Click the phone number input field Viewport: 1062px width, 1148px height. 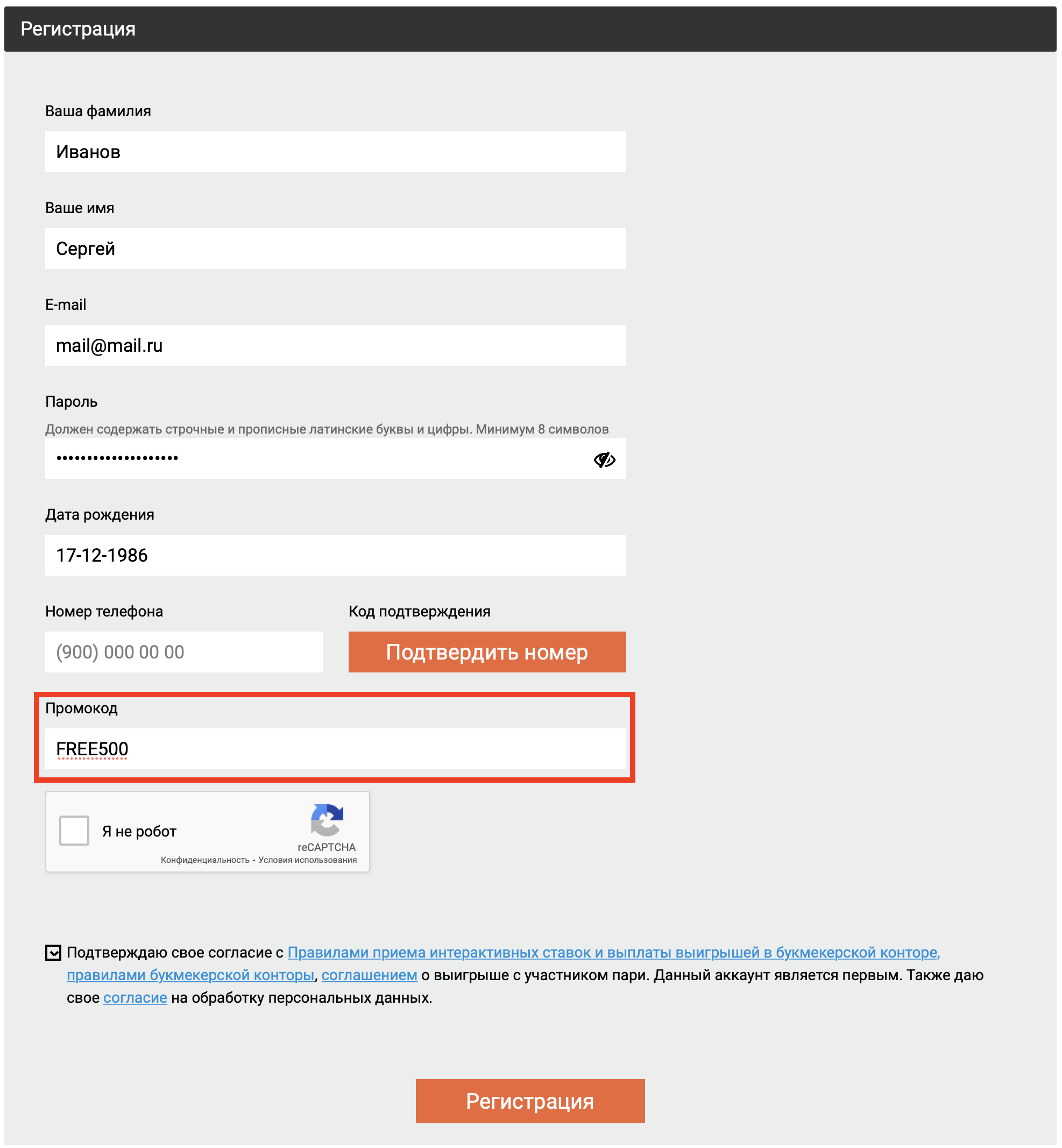(183, 652)
